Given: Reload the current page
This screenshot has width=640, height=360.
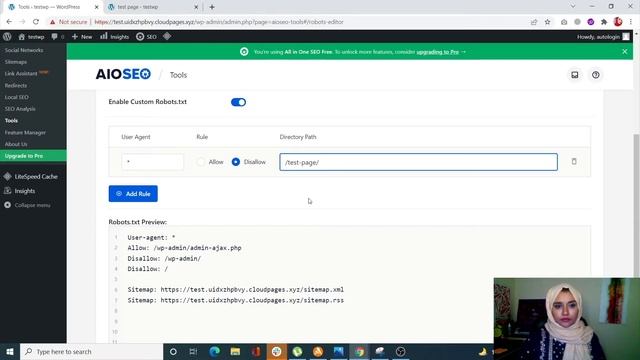Looking at the screenshot, I should pyautogui.click(x=36, y=22).
